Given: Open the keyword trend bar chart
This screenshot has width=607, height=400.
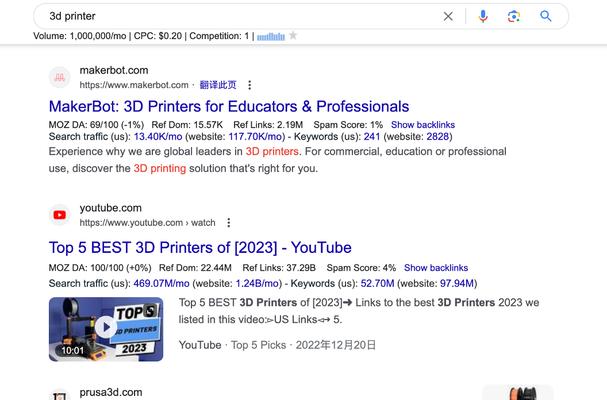Looking at the screenshot, I should click(271, 36).
